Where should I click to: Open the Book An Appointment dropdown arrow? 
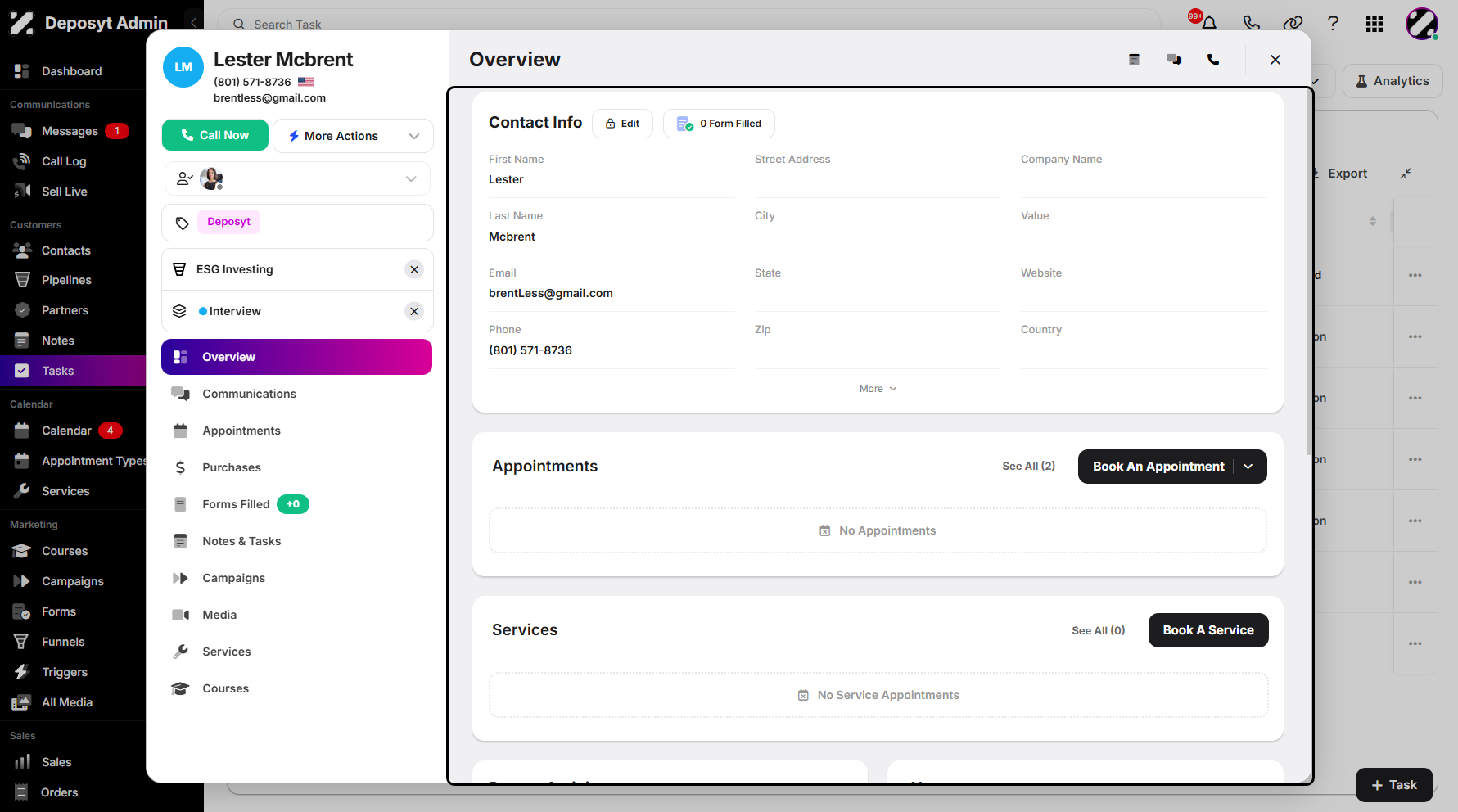pyautogui.click(x=1248, y=467)
